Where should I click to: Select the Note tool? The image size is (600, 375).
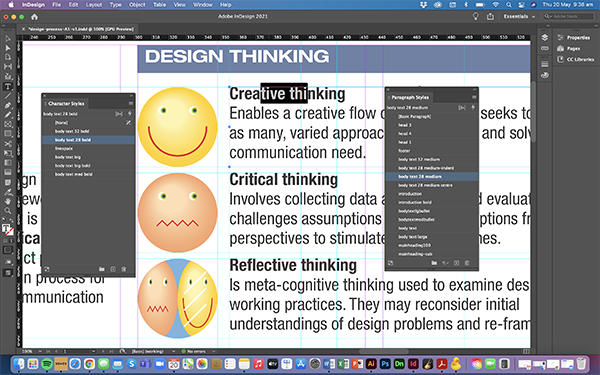(8, 182)
